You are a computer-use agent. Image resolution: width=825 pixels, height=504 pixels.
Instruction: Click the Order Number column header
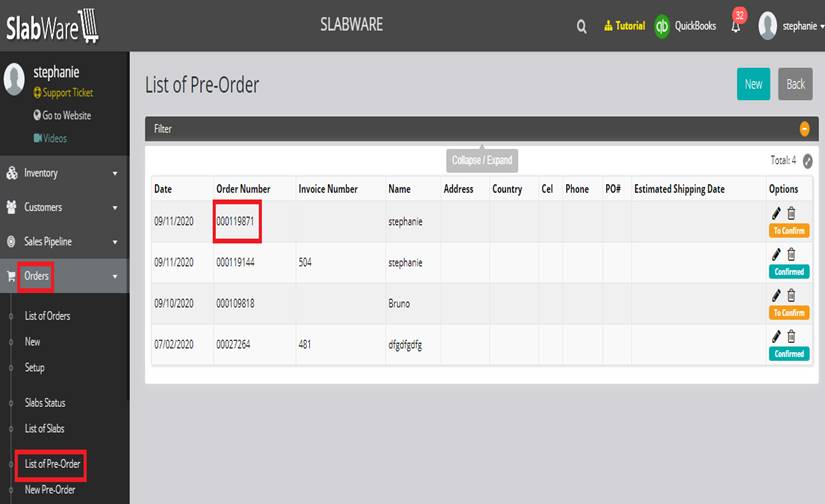243,188
